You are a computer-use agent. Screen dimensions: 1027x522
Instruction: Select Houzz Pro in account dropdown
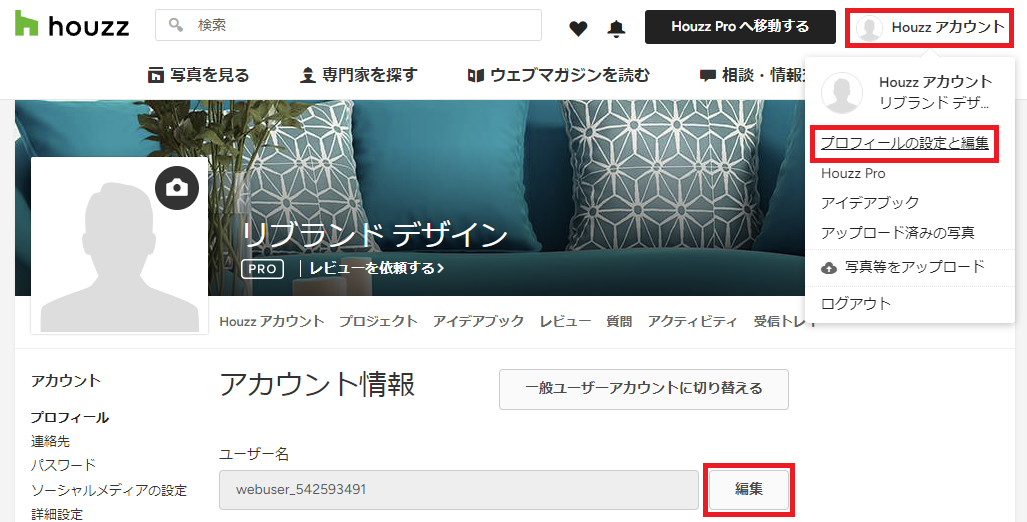(x=853, y=174)
